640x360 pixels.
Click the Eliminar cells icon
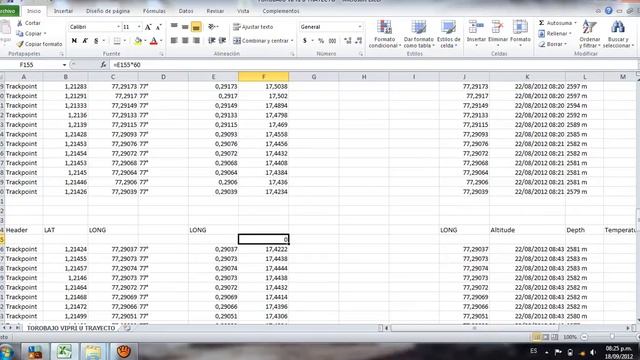pyautogui.click(x=498, y=27)
